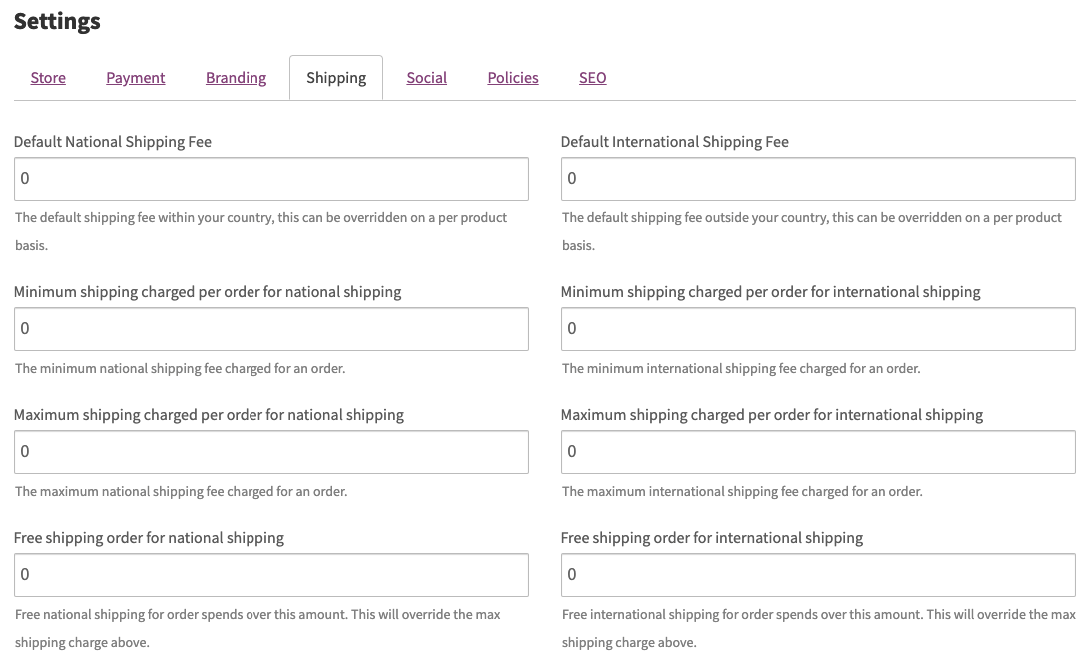Click the 'Default International Shipping Fee' label text
Screen dimensions: 1086x665
click(674, 142)
